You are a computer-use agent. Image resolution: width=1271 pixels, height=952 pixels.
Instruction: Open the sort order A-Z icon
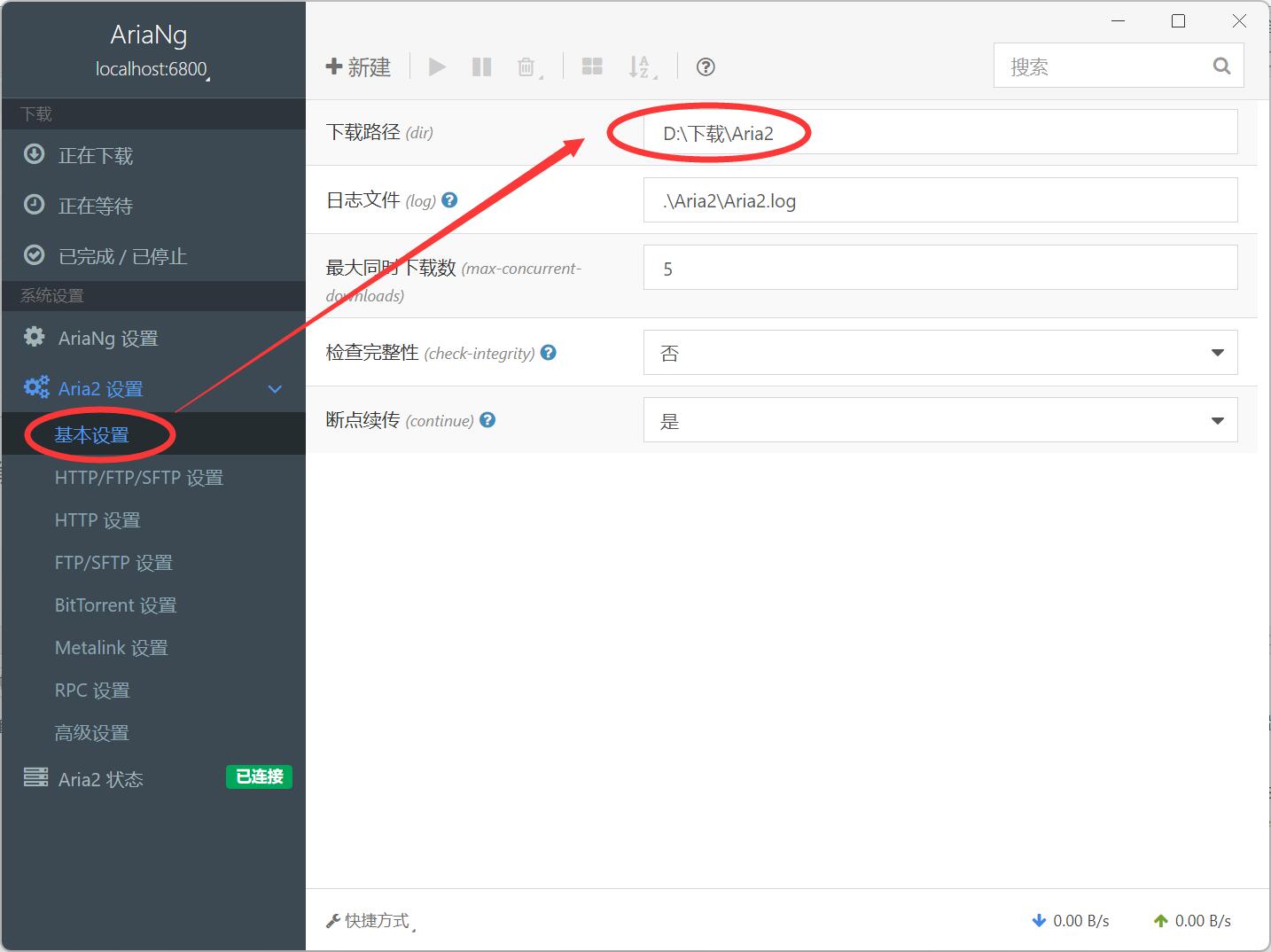click(639, 67)
